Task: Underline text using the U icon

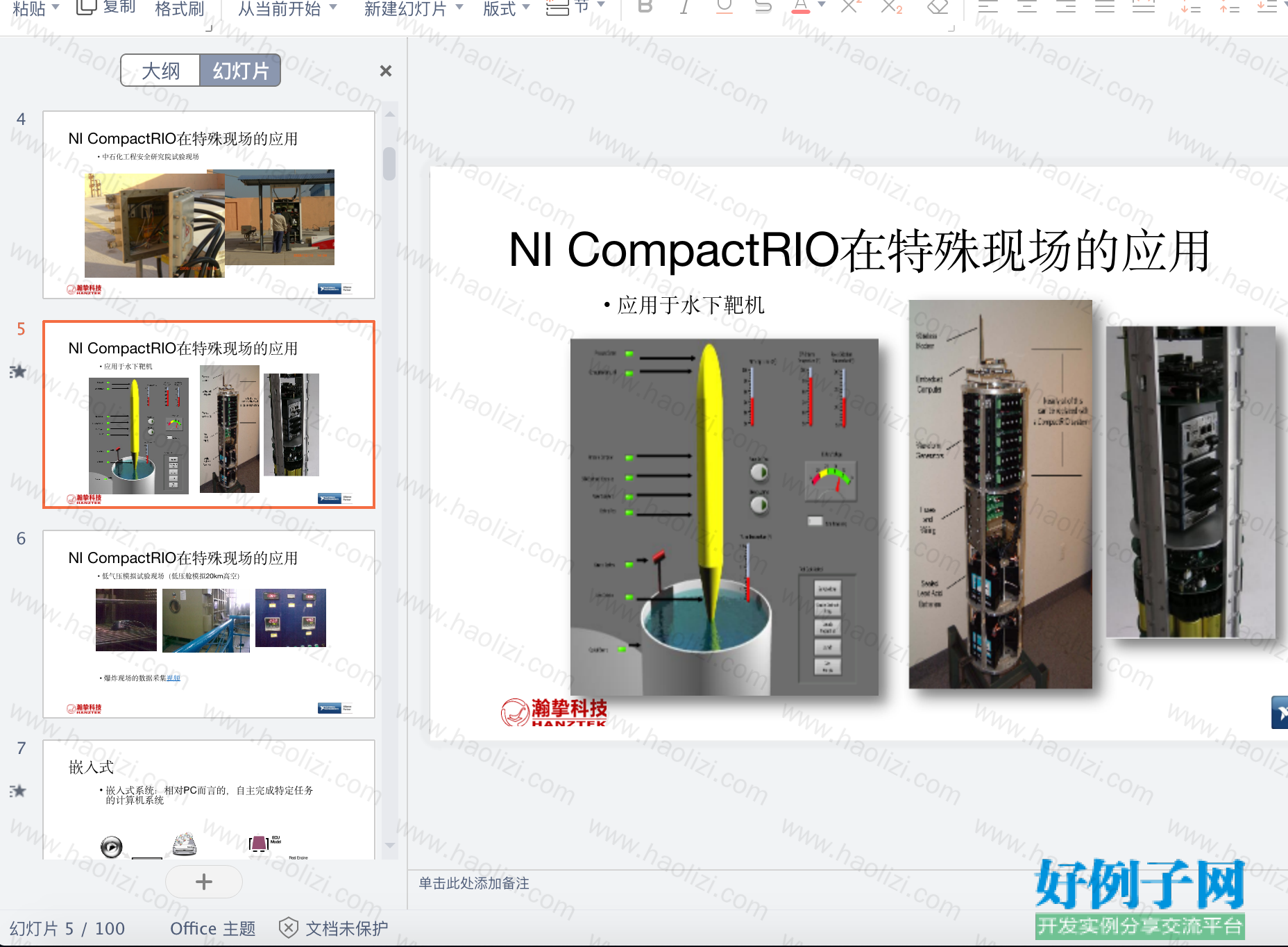Action: tap(724, 7)
